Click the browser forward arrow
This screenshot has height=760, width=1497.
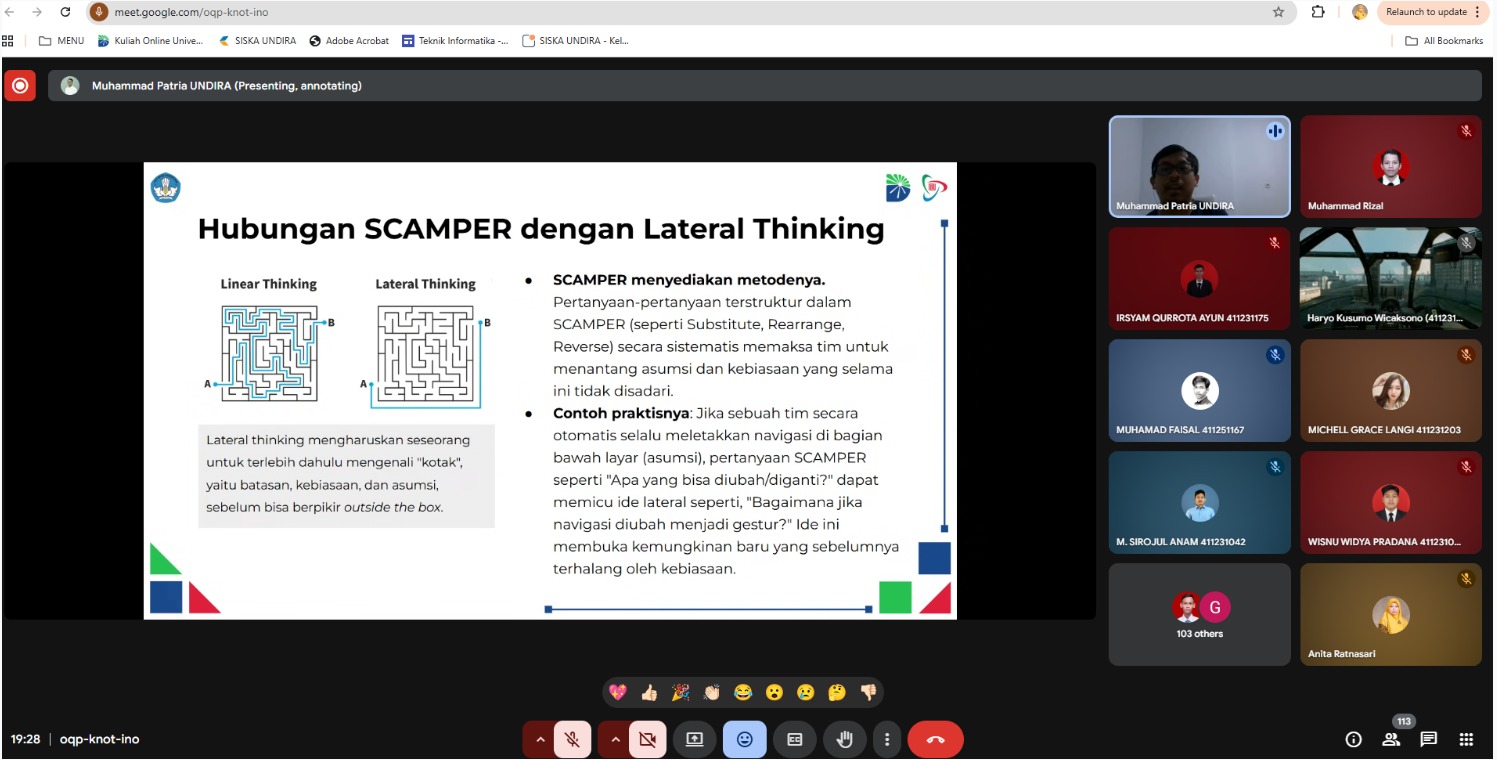pyautogui.click(x=37, y=12)
